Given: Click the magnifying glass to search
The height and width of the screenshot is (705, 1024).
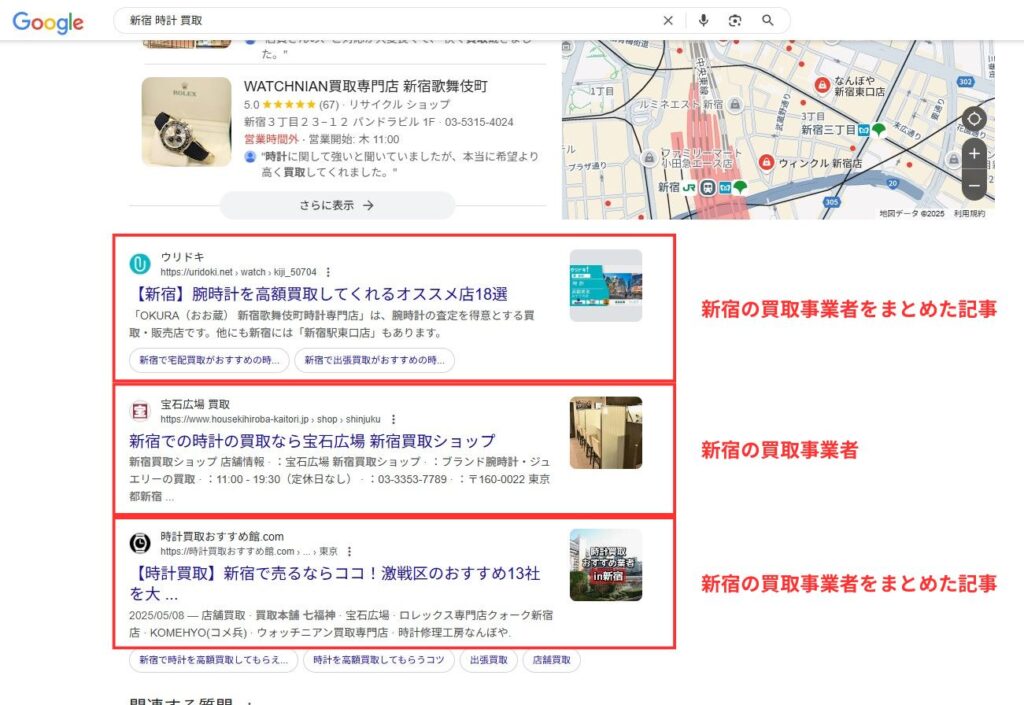Looking at the screenshot, I should click(766, 20).
